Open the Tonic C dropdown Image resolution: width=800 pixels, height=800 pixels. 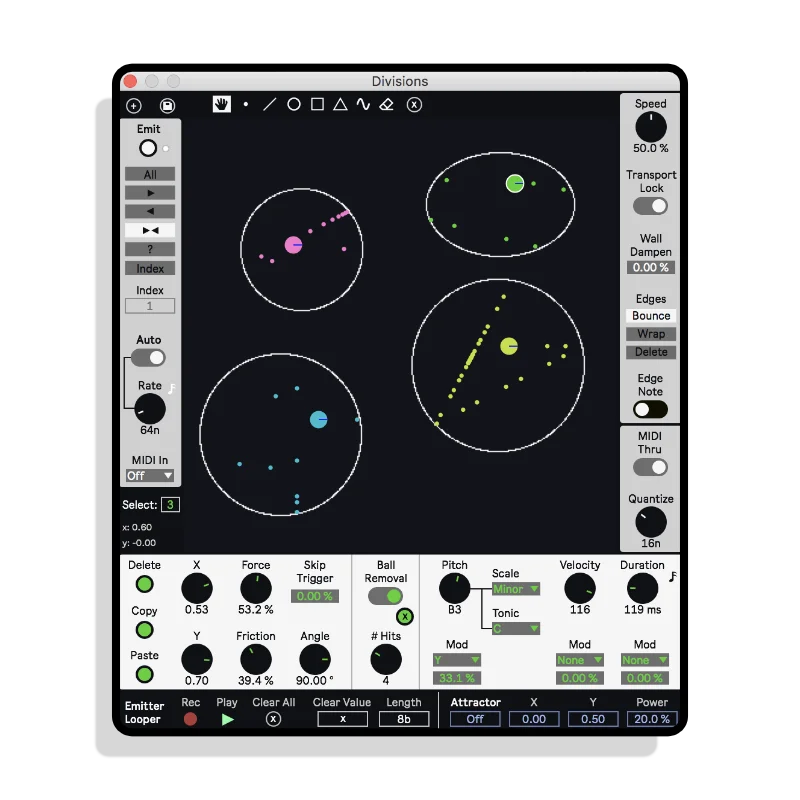[x=516, y=629]
